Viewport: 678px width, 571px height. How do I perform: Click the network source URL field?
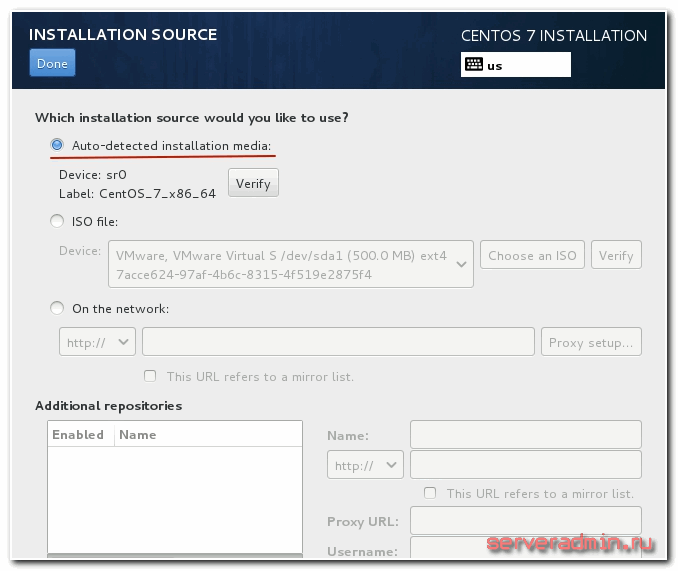(x=338, y=342)
